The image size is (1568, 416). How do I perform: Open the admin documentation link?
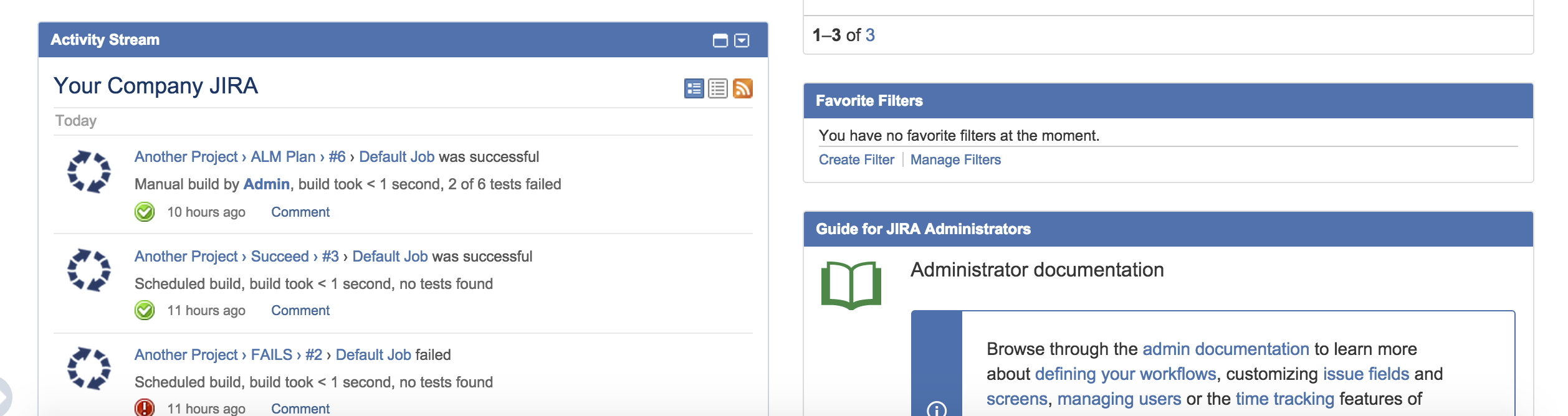pyautogui.click(x=1226, y=349)
